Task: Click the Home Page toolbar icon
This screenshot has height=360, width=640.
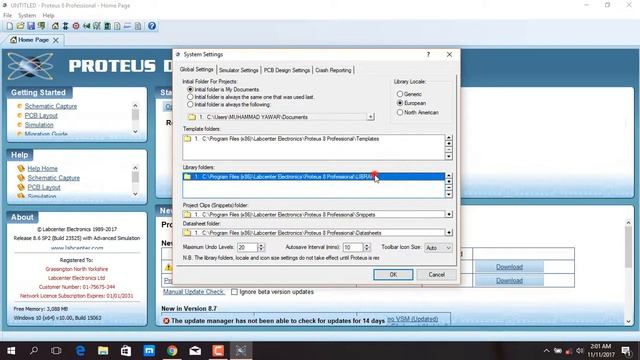Action: pyautogui.click(x=55, y=26)
